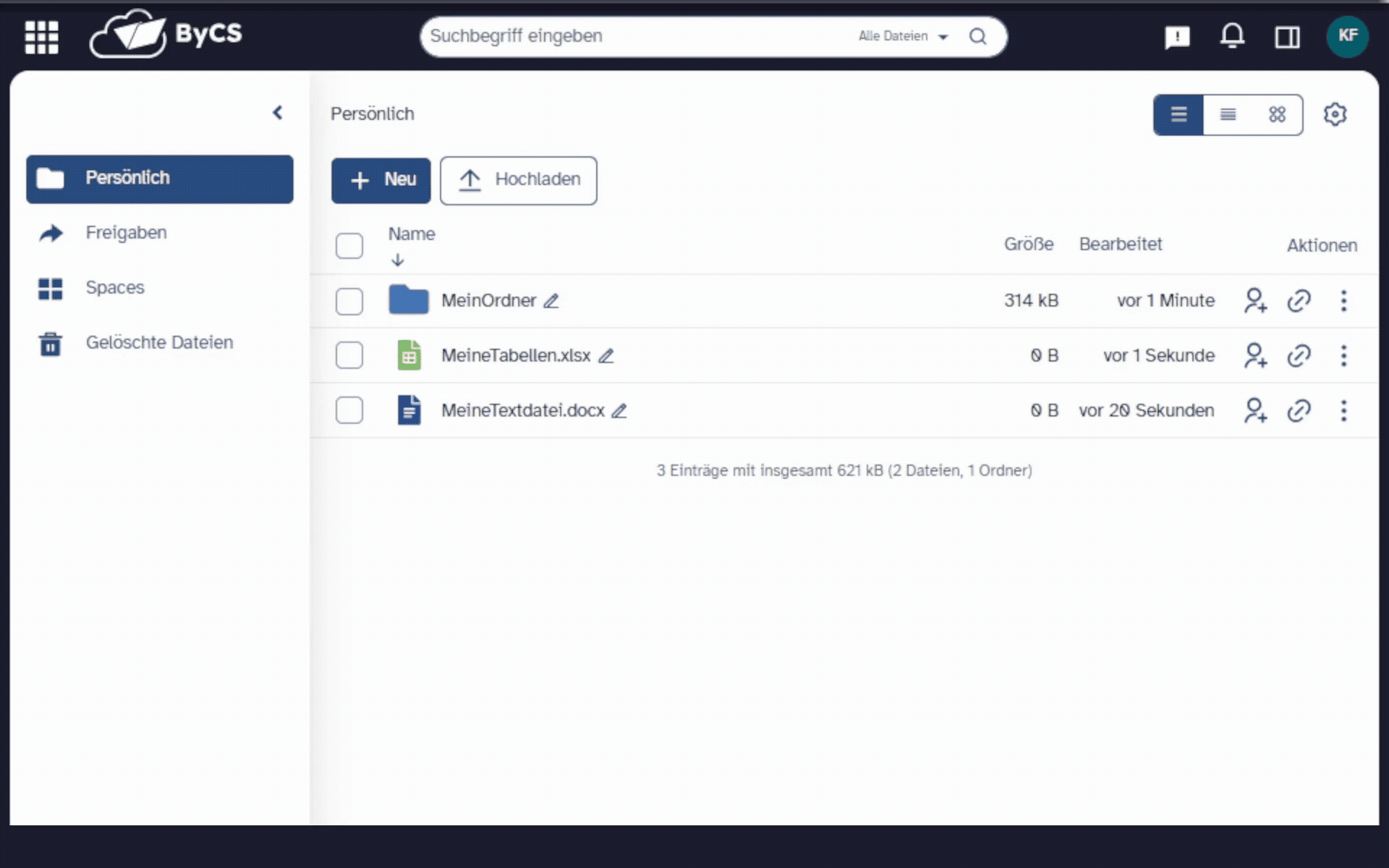Share MeinOrdner with people icon
This screenshot has height=868, width=1389.
1255,300
